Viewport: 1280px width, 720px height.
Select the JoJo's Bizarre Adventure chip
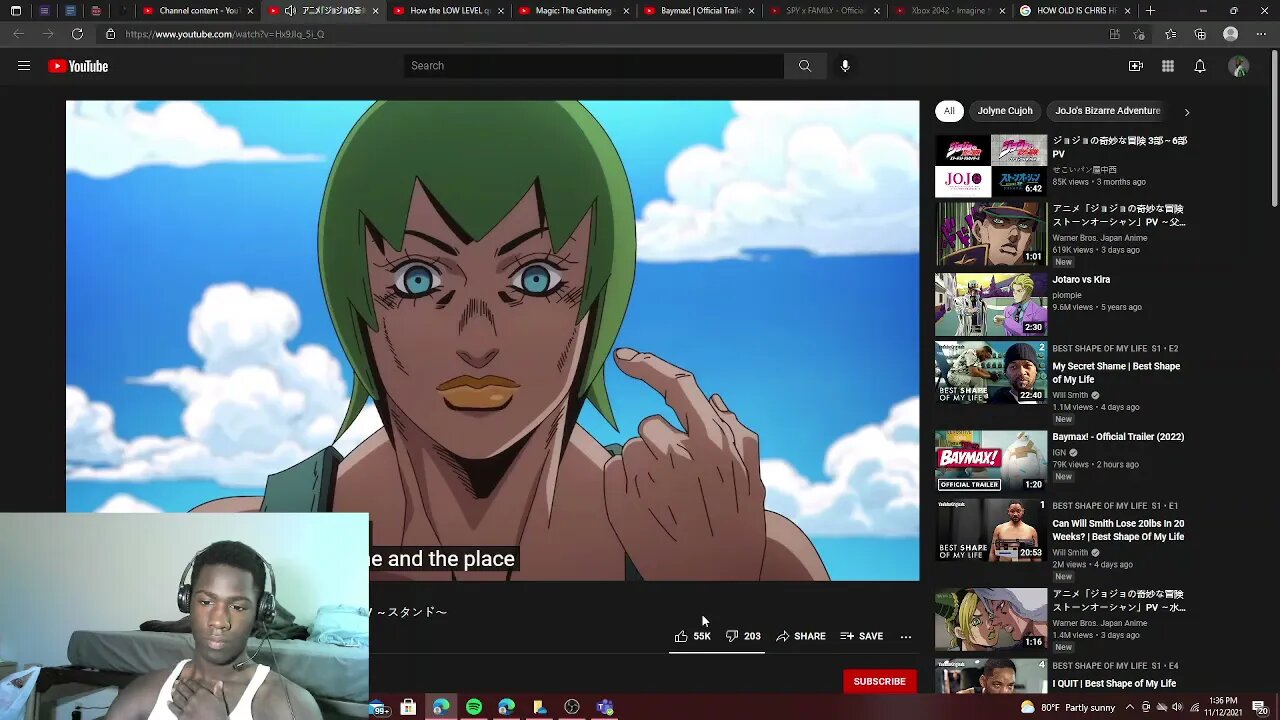pyautogui.click(x=1107, y=111)
